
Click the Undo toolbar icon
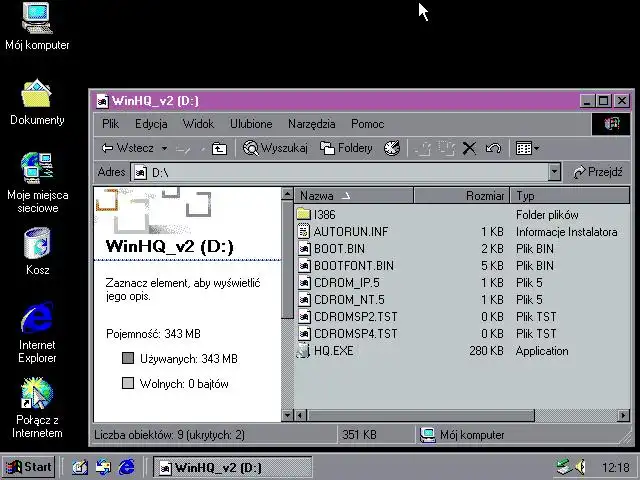(x=493, y=148)
